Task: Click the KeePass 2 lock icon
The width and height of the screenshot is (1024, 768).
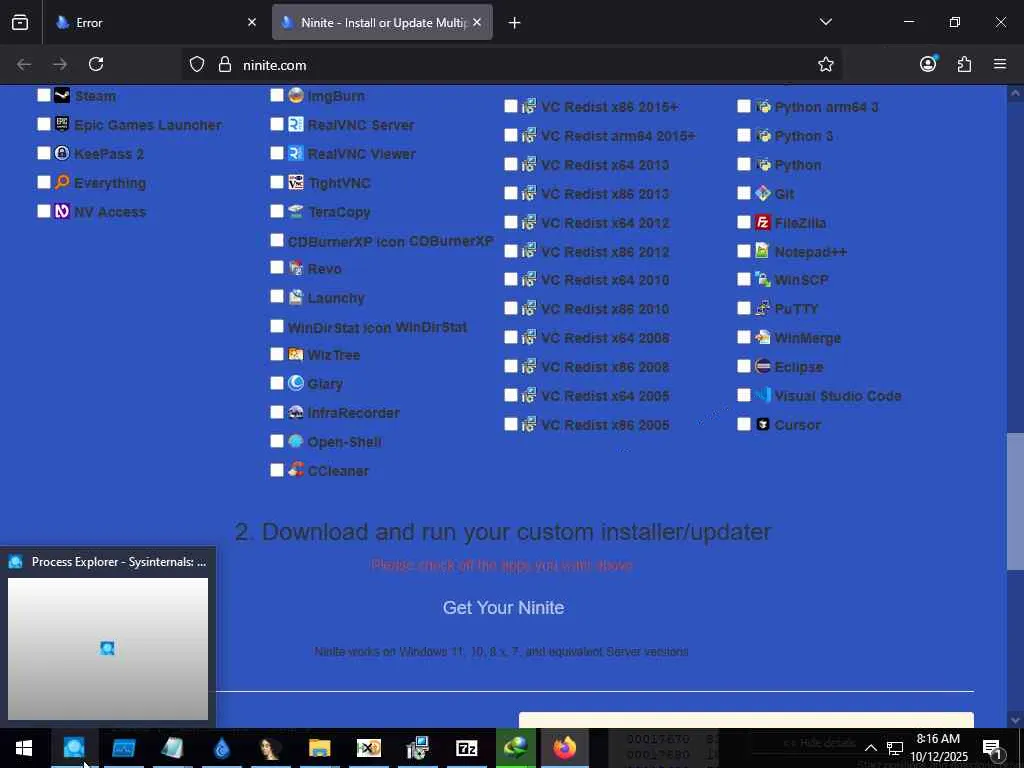Action: (62, 153)
